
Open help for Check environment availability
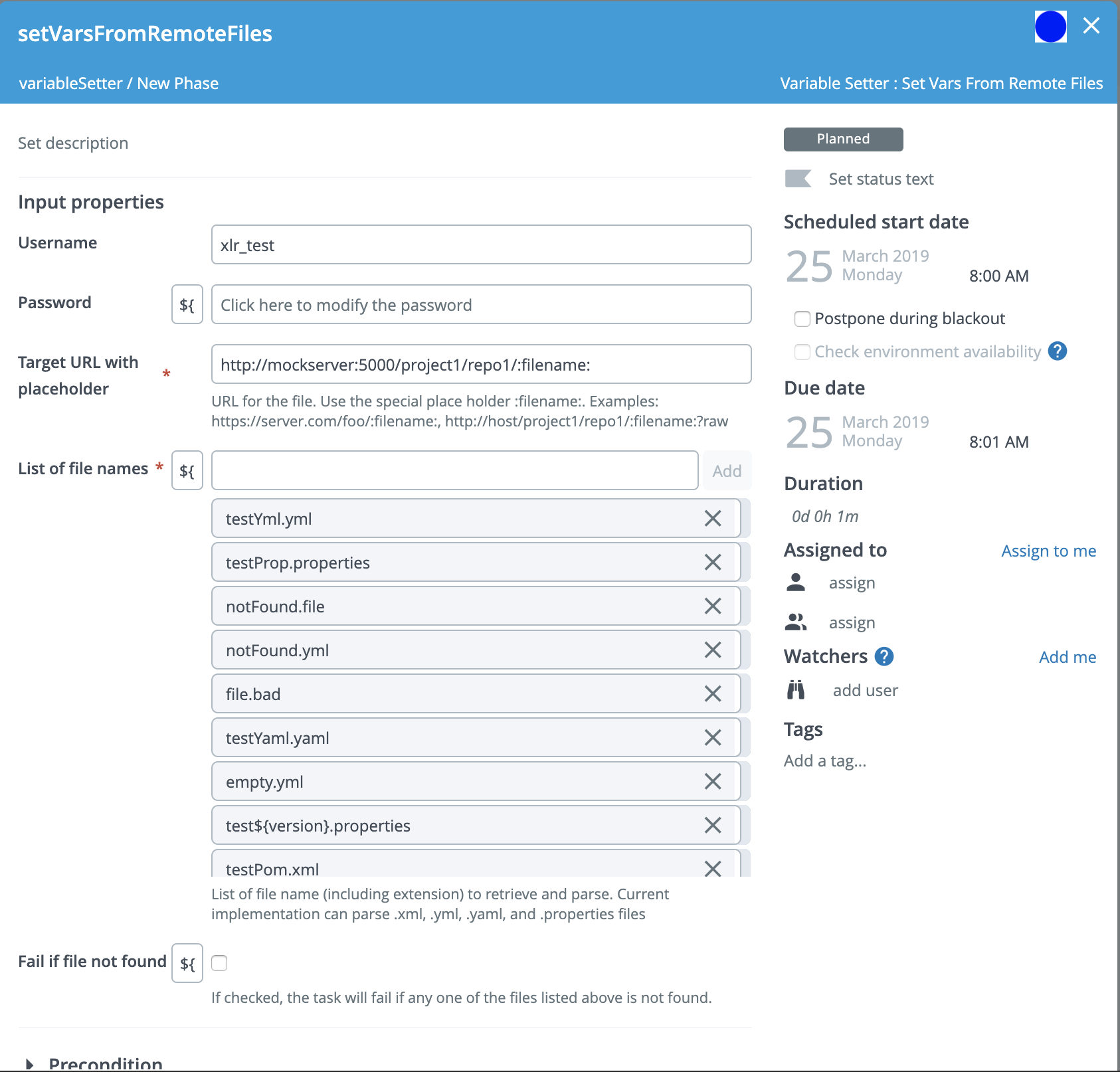(1058, 351)
